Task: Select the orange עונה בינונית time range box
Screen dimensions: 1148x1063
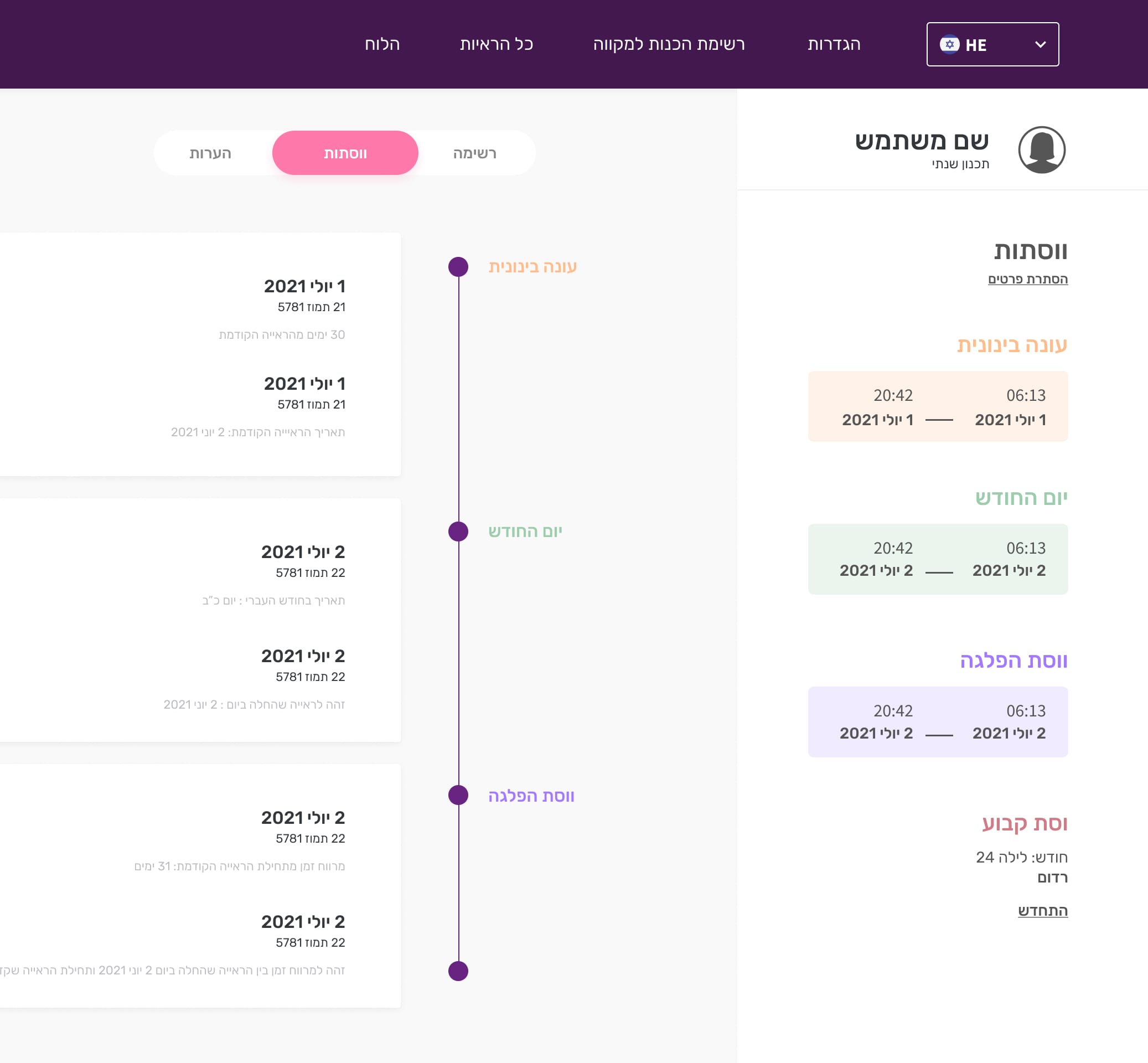Action: pos(938,407)
